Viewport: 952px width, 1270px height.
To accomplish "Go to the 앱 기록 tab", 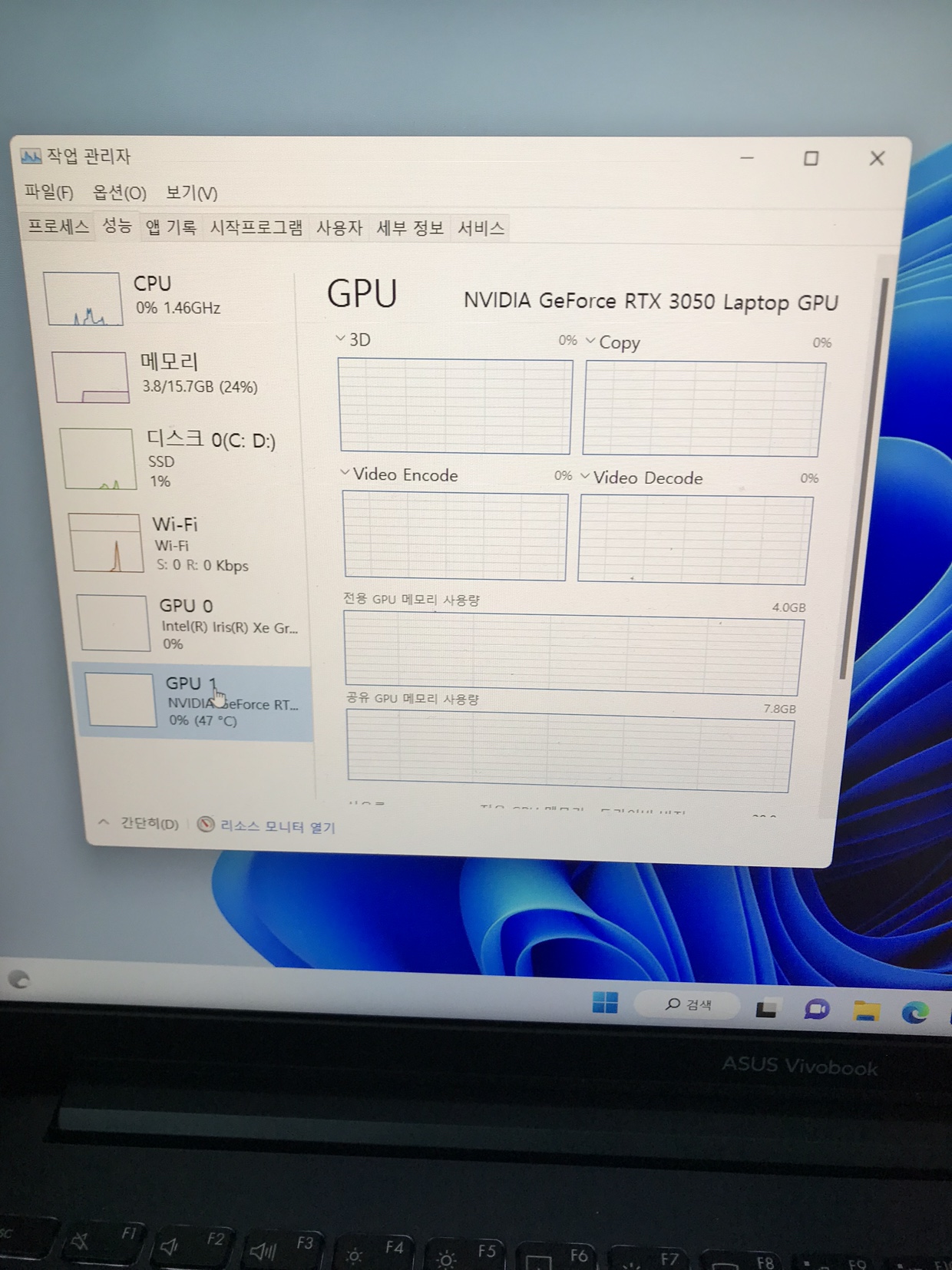I will 171,227.
